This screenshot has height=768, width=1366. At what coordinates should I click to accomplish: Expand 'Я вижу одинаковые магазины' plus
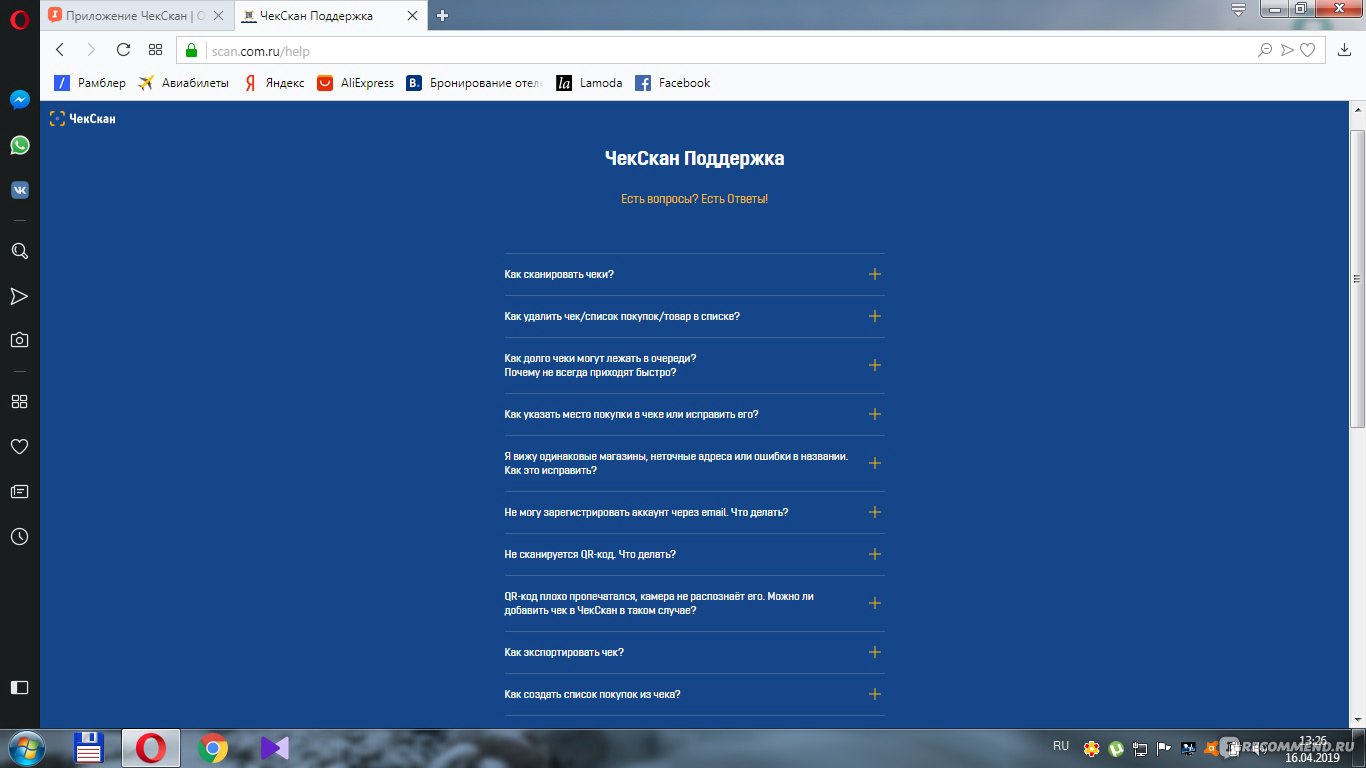click(875, 463)
